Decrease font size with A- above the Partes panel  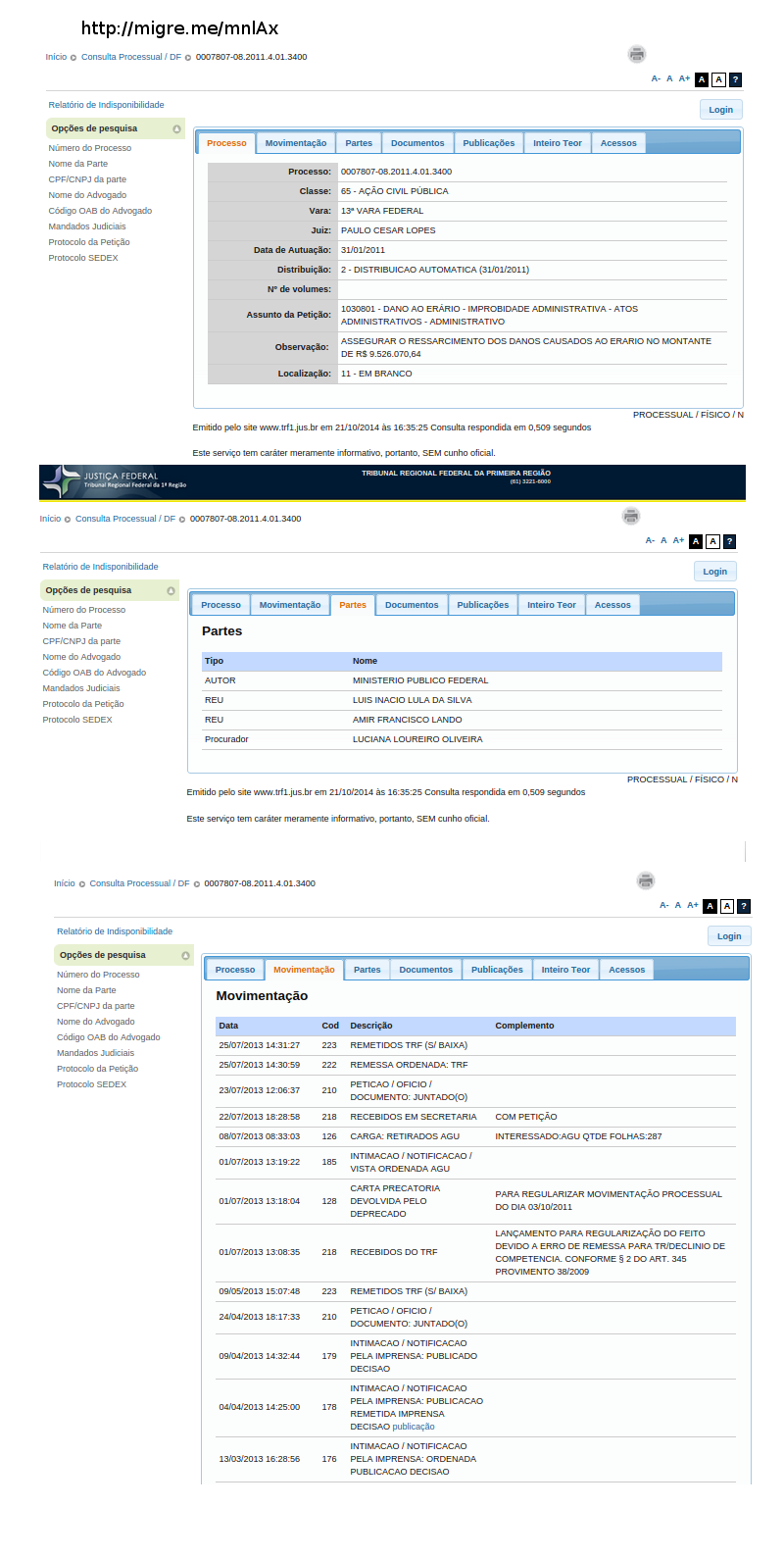[650, 540]
